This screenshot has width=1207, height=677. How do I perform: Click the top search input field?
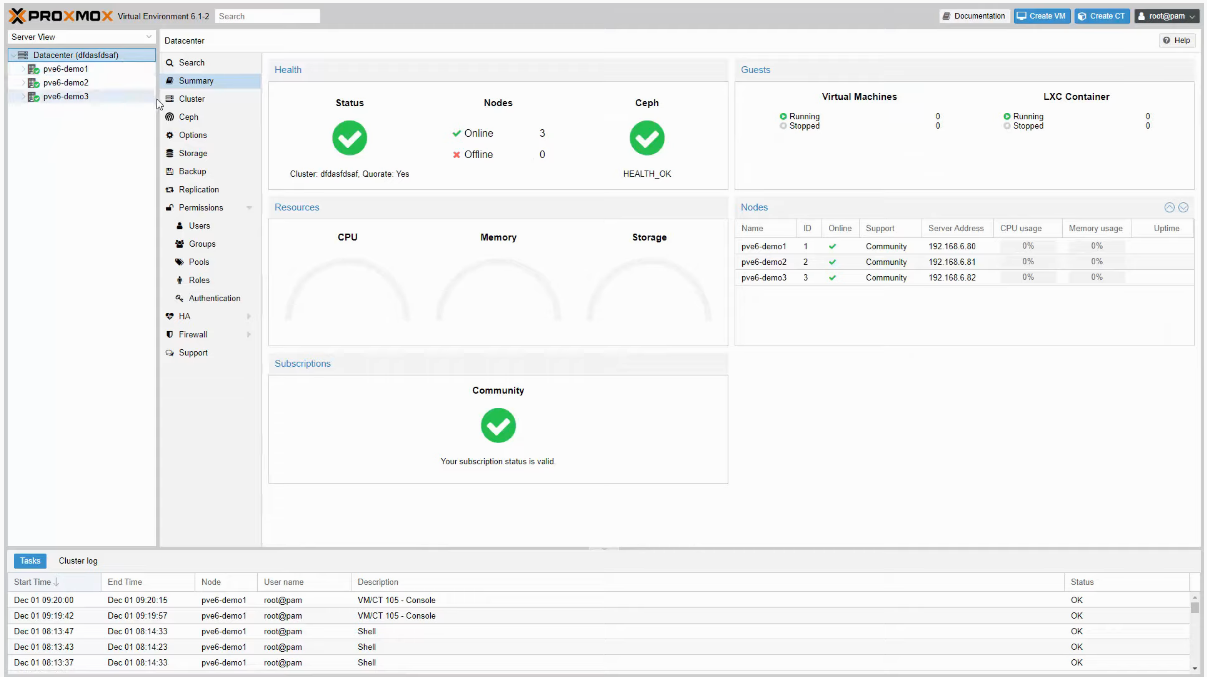click(x=267, y=16)
